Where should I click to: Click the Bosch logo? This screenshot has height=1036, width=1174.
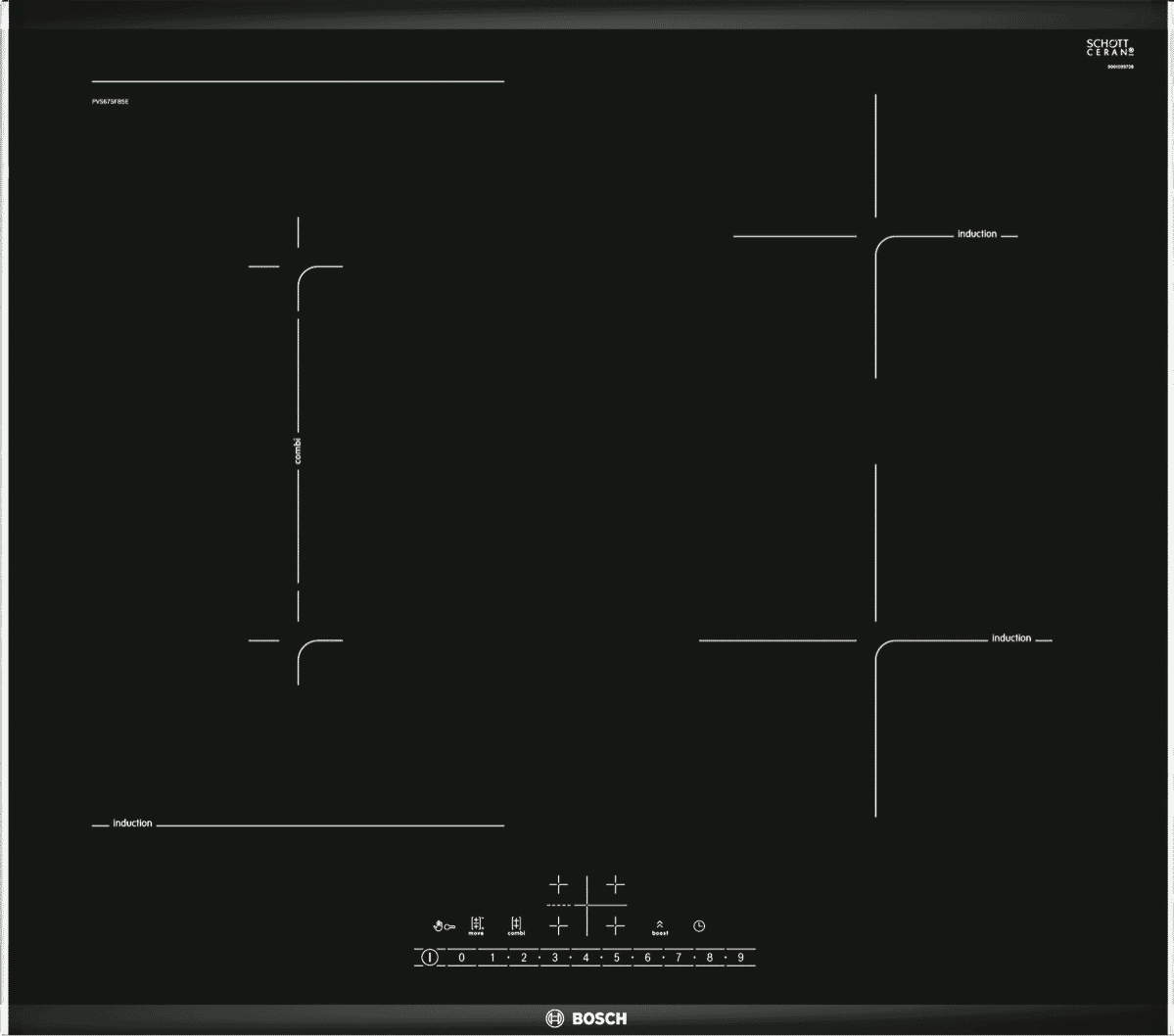coord(585,1017)
